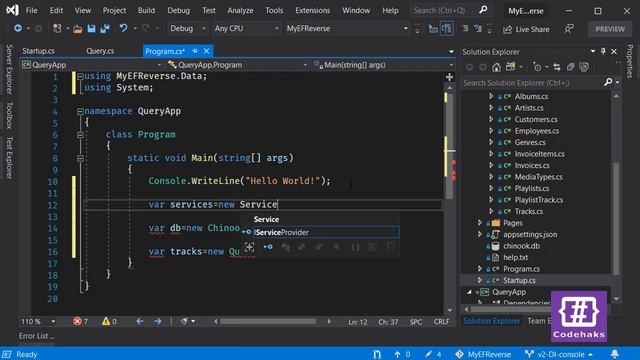Toggle the target-type filter in IntelliSense popup
This screenshot has height=360, width=640.
(249, 247)
